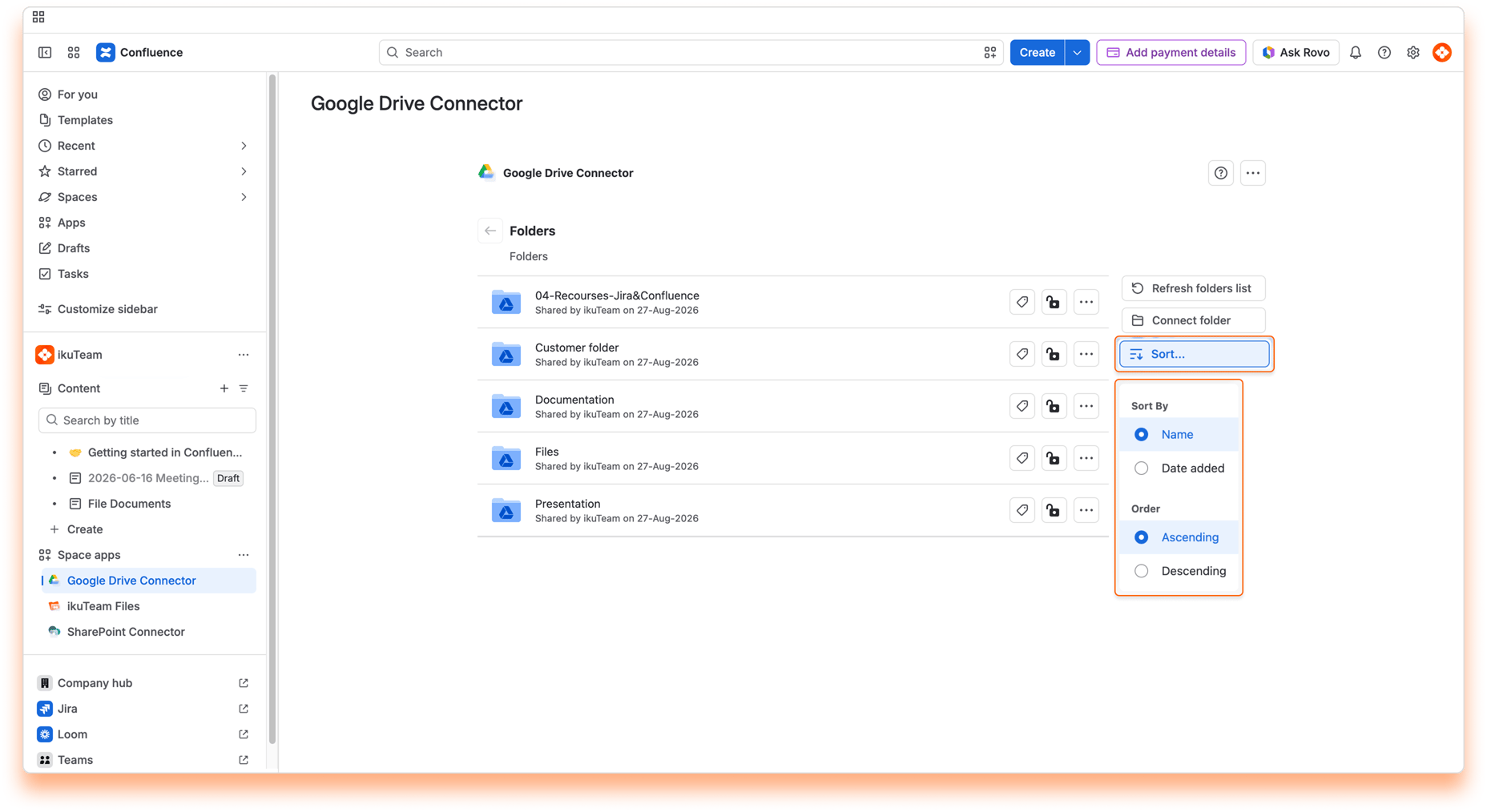Go to Templates in sidebar
The width and height of the screenshot is (1487, 812).
pyautogui.click(x=85, y=120)
